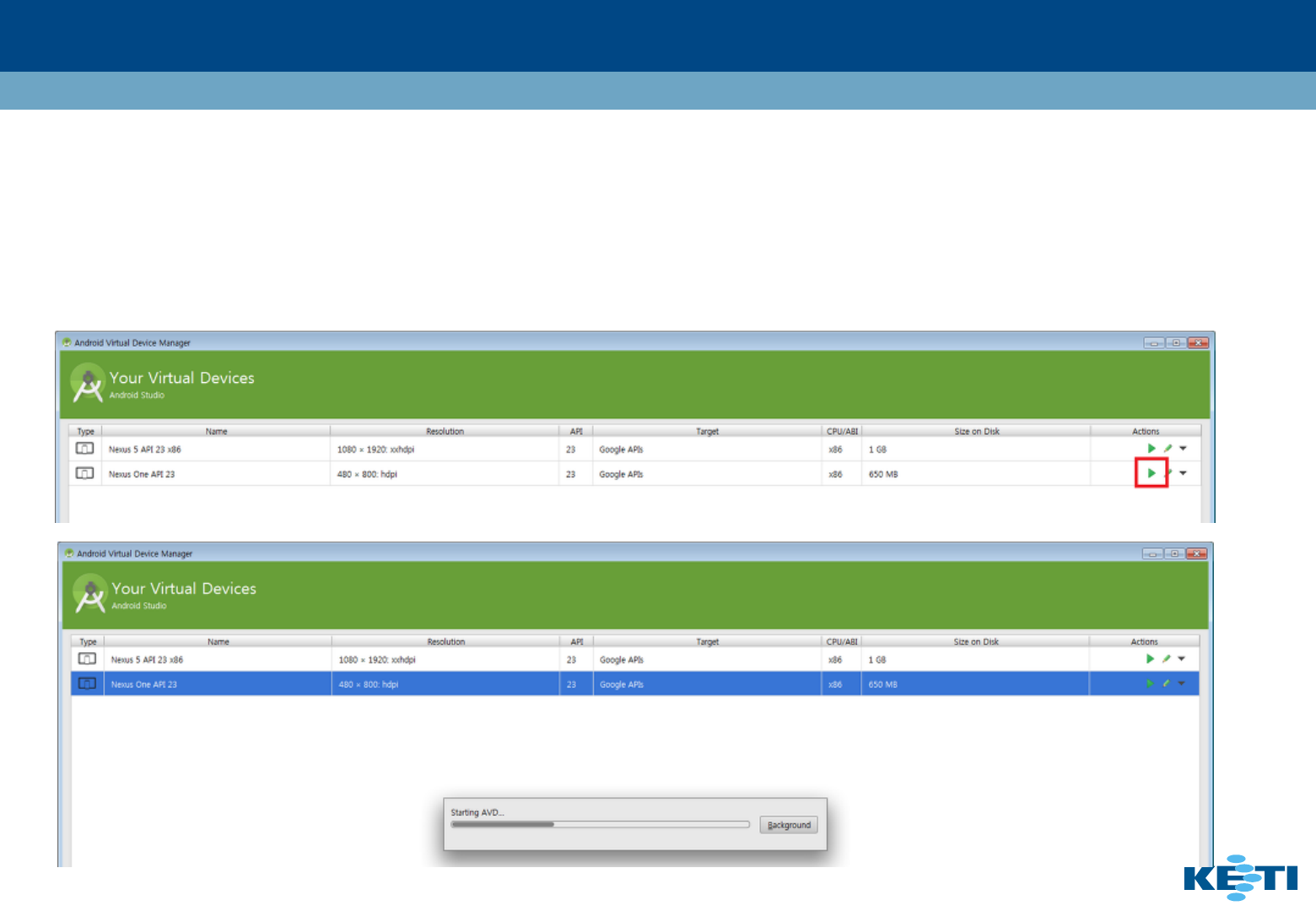
Task: Click "1 GB" size cell in lower window
Action: click(x=877, y=660)
